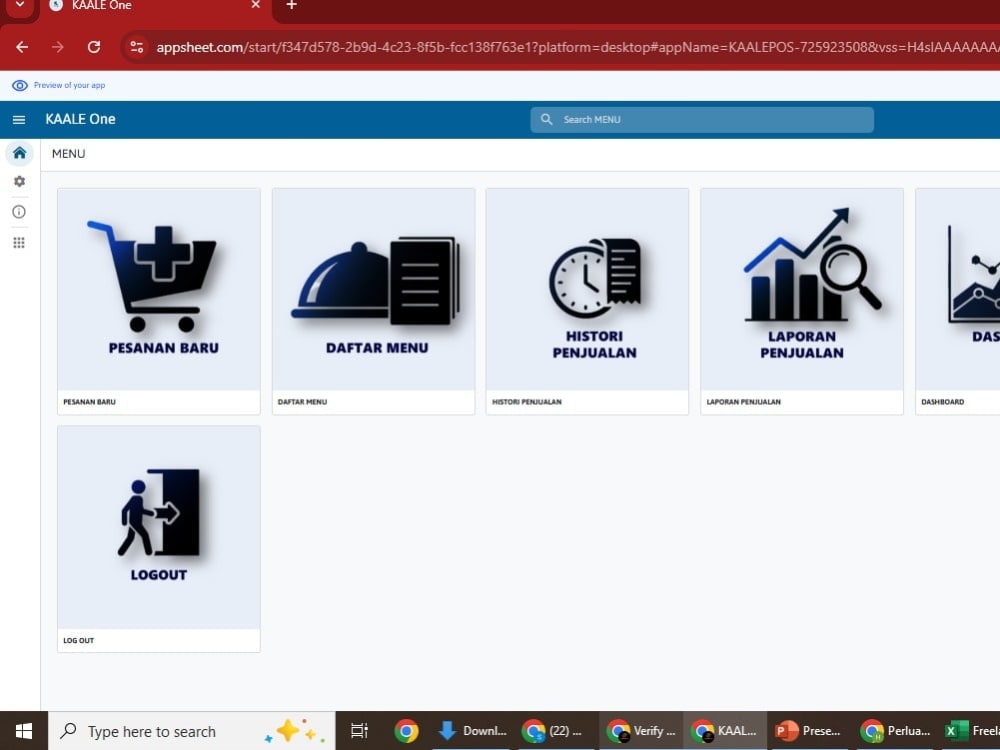Go forward in the browser
The width and height of the screenshot is (1000, 750).
point(58,47)
